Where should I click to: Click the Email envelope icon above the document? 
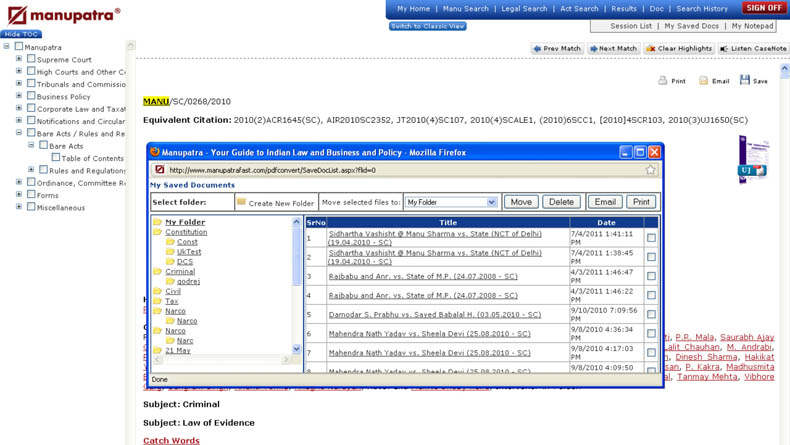coord(703,80)
